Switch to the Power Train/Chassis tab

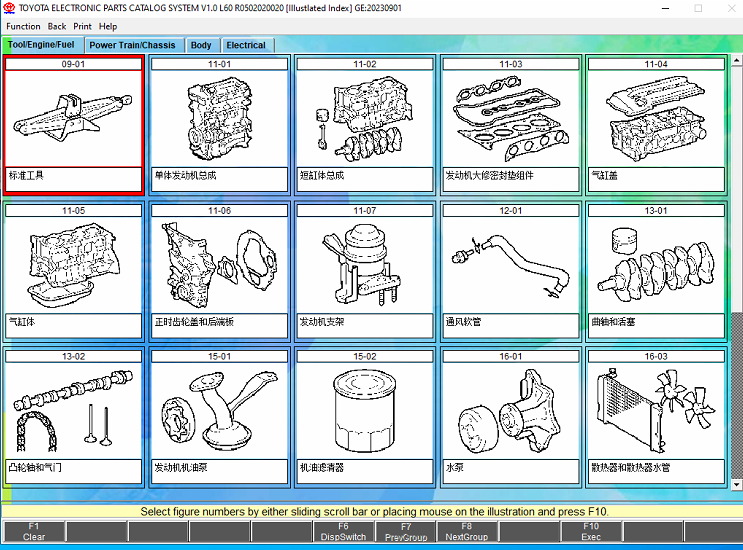pos(132,45)
